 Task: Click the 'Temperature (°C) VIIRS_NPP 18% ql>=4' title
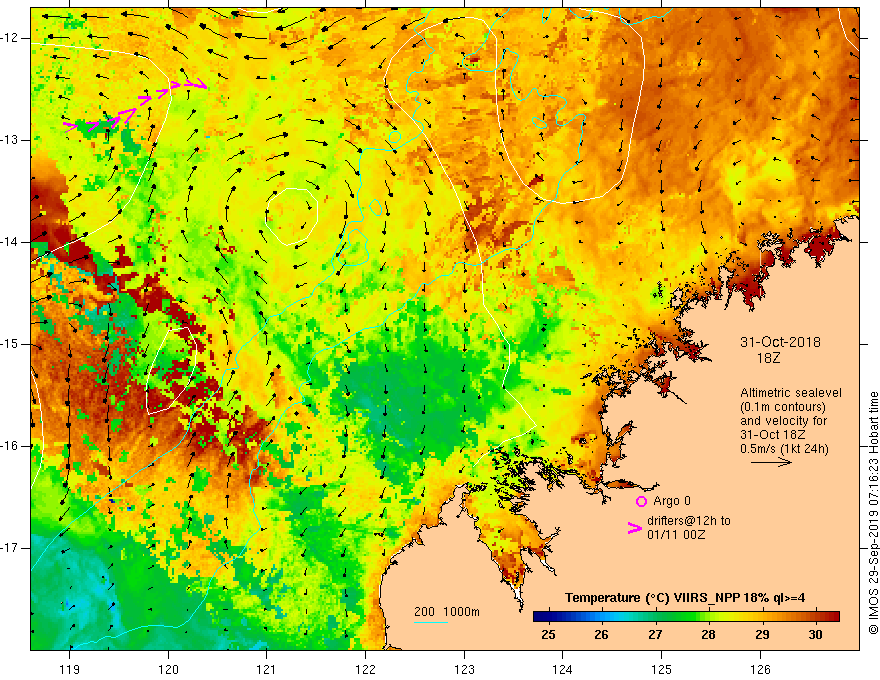685,598
